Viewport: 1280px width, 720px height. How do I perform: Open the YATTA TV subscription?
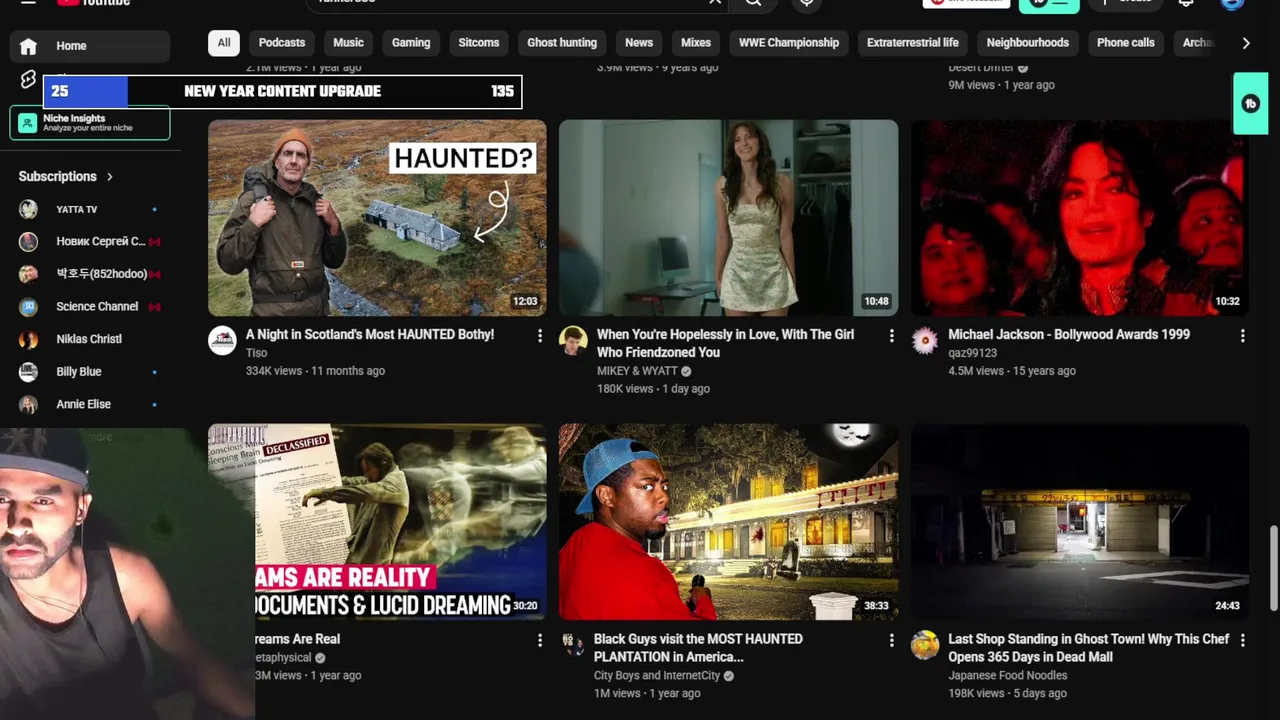point(90,209)
